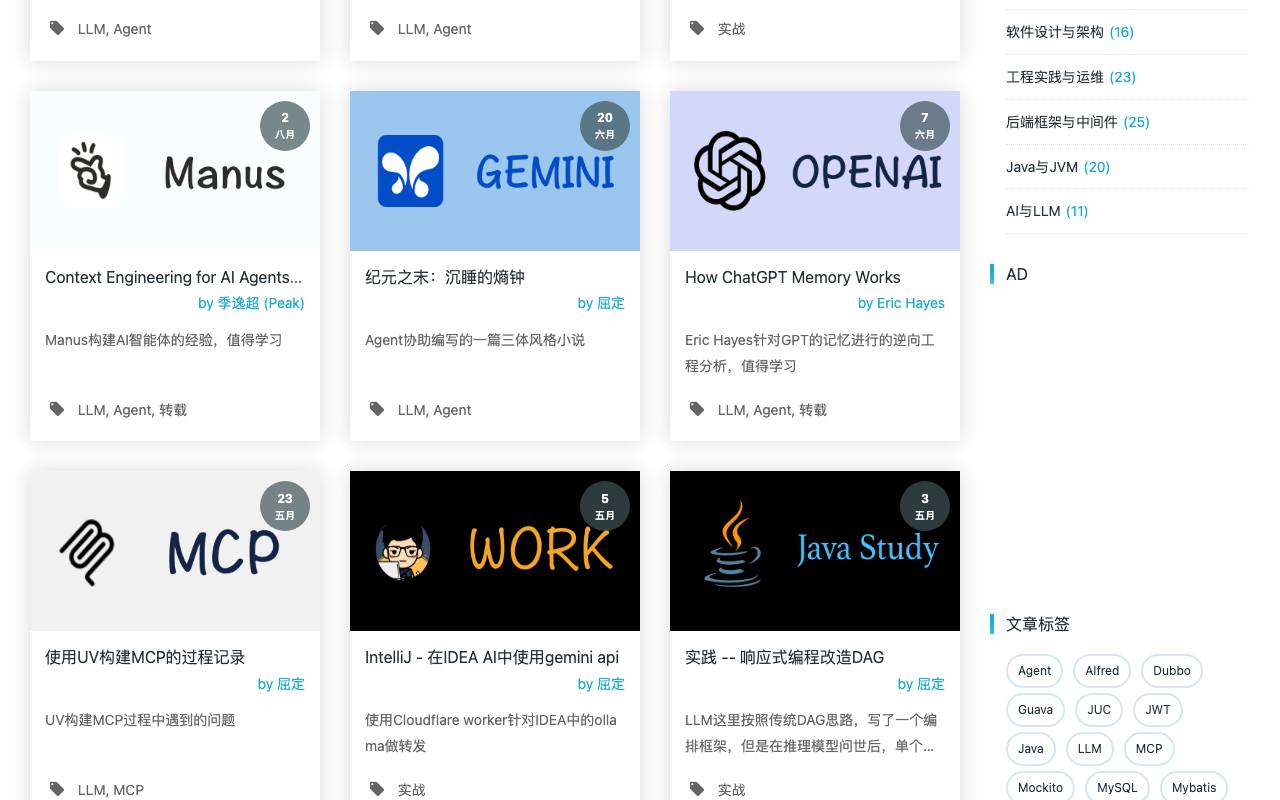Click the Java tag pill in 文章标签

coord(1031,749)
